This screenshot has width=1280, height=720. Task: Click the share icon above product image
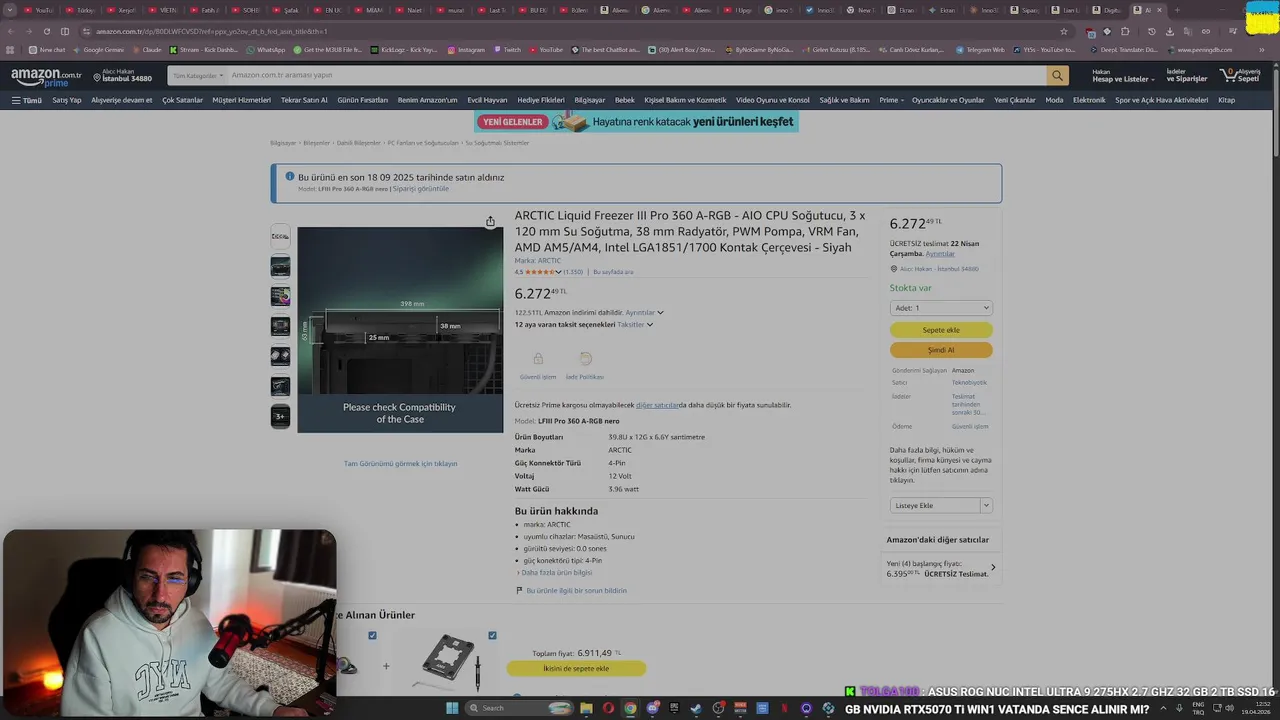click(490, 221)
